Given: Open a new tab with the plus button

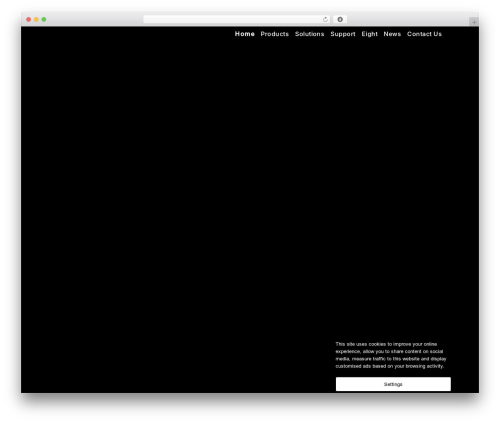Looking at the screenshot, I should (x=474, y=22).
